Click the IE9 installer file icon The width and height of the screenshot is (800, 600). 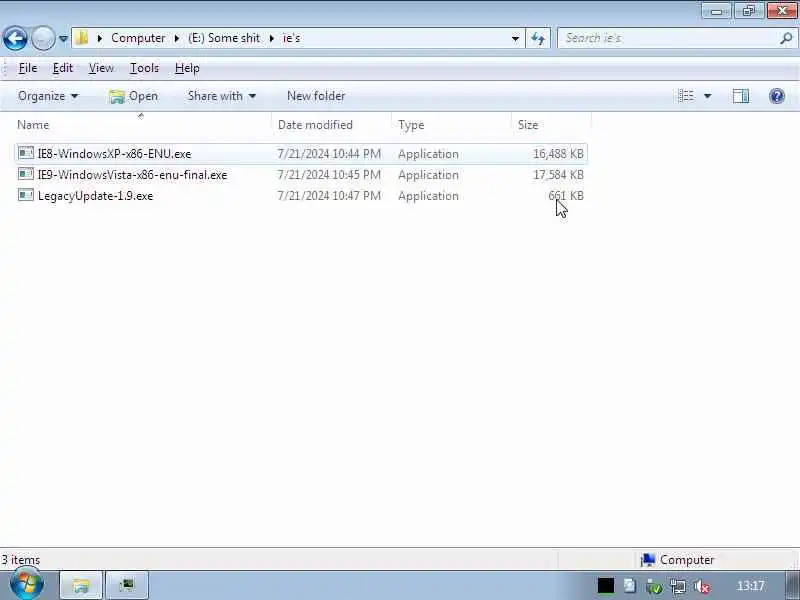26,174
